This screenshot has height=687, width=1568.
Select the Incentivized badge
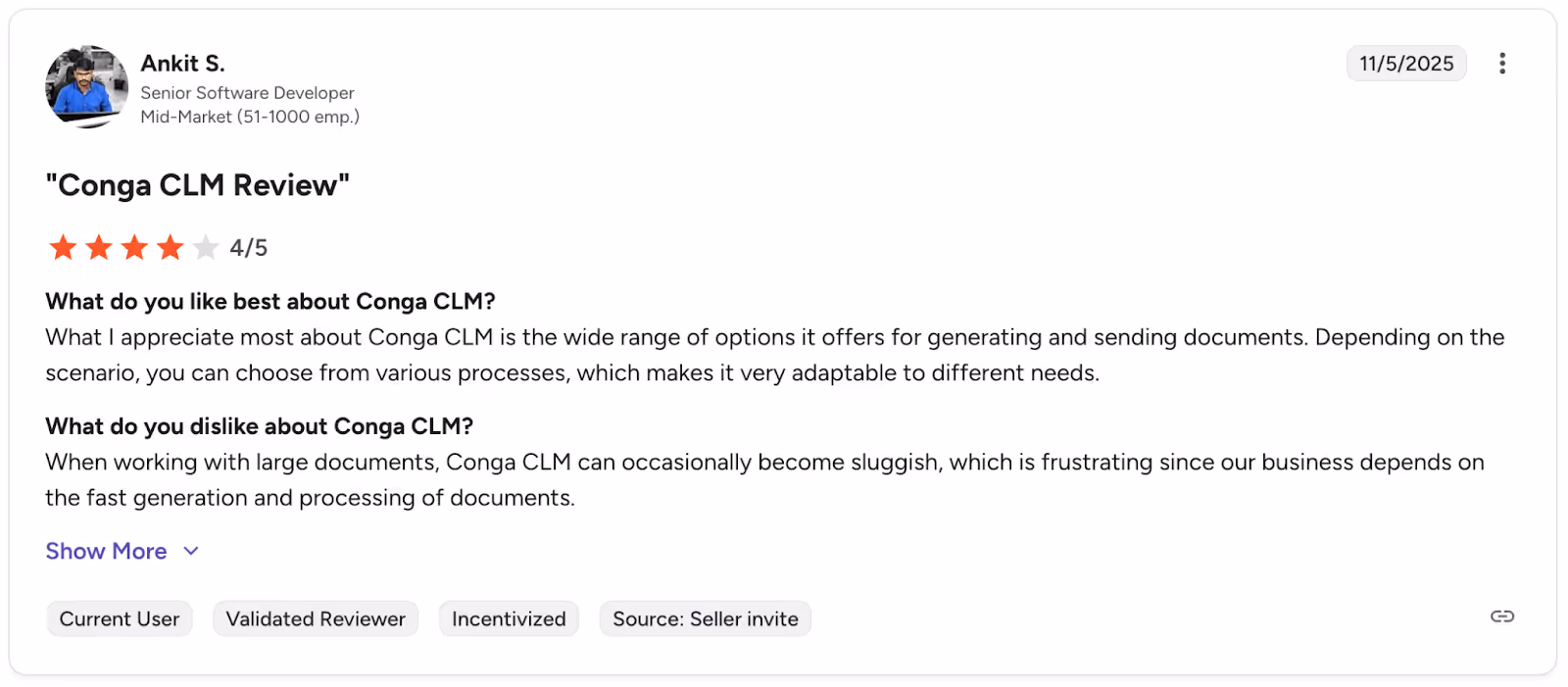509,618
